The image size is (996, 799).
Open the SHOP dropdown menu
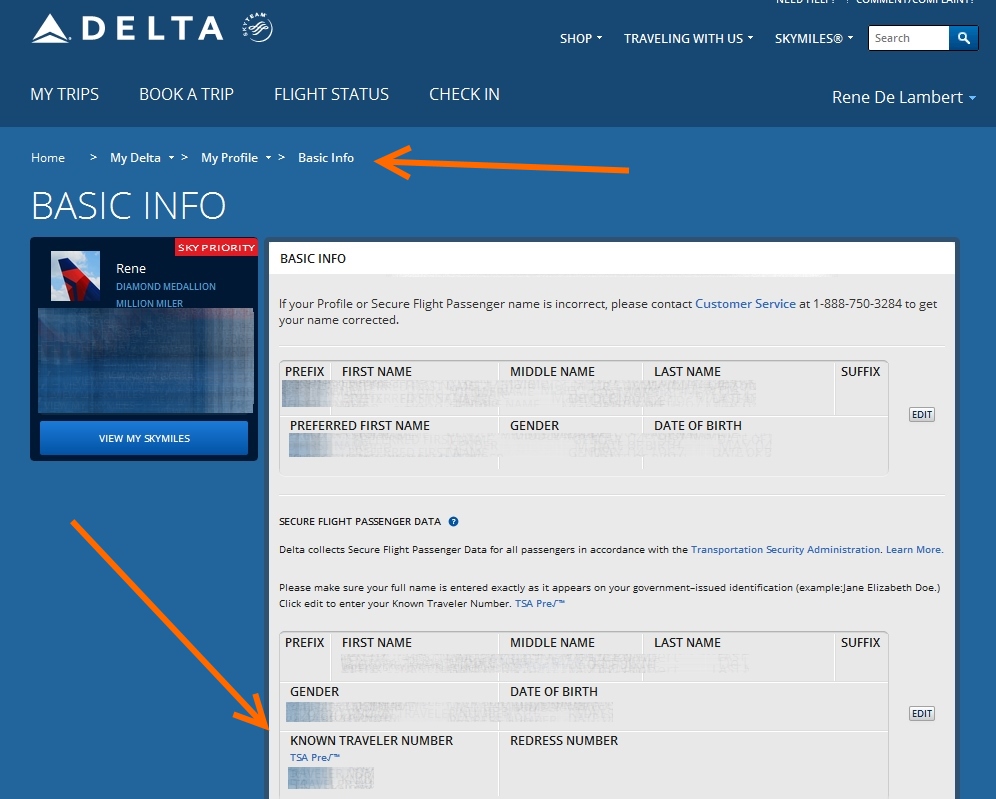click(x=580, y=38)
